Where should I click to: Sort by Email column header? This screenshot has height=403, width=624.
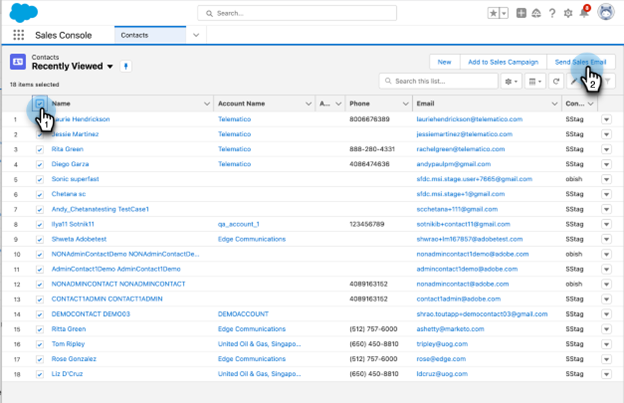[x=425, y=103]
